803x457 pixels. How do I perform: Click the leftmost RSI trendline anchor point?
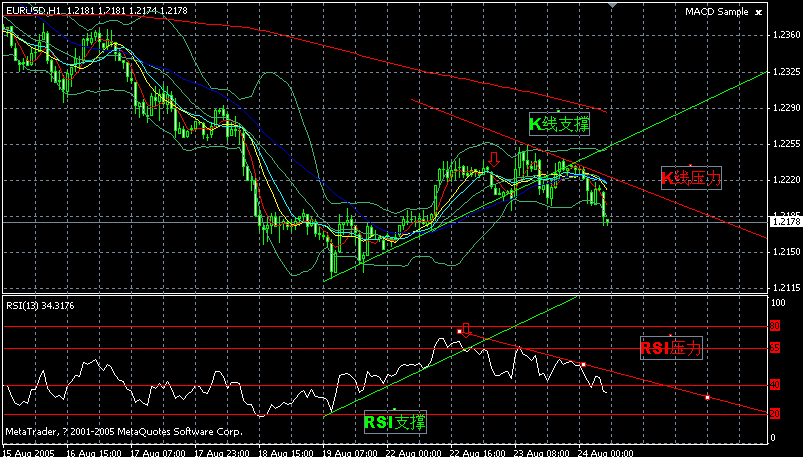click(459, 331)
